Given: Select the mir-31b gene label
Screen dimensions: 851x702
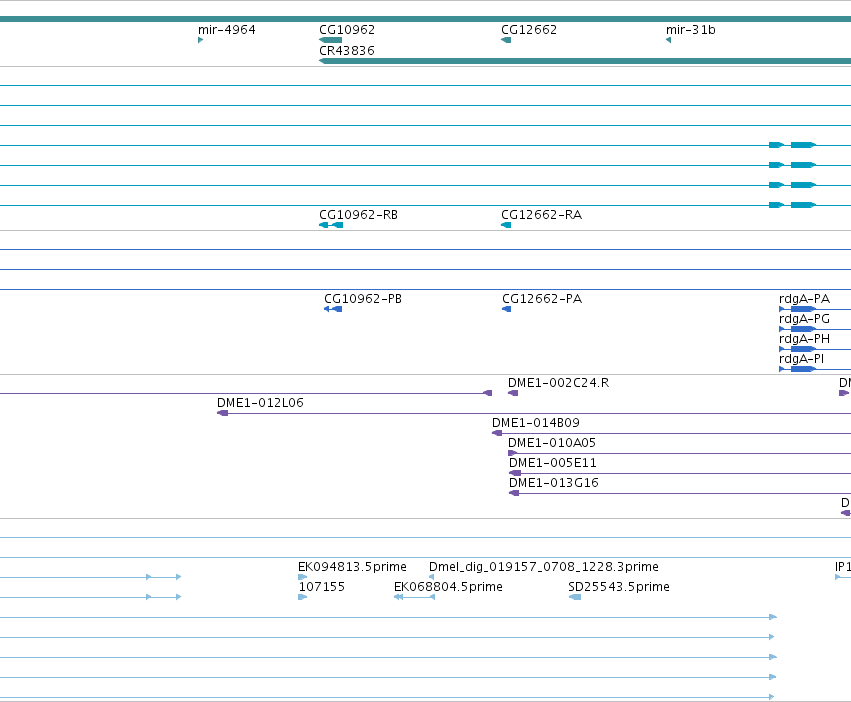Looking at the screenshot, I should [690, 29].
